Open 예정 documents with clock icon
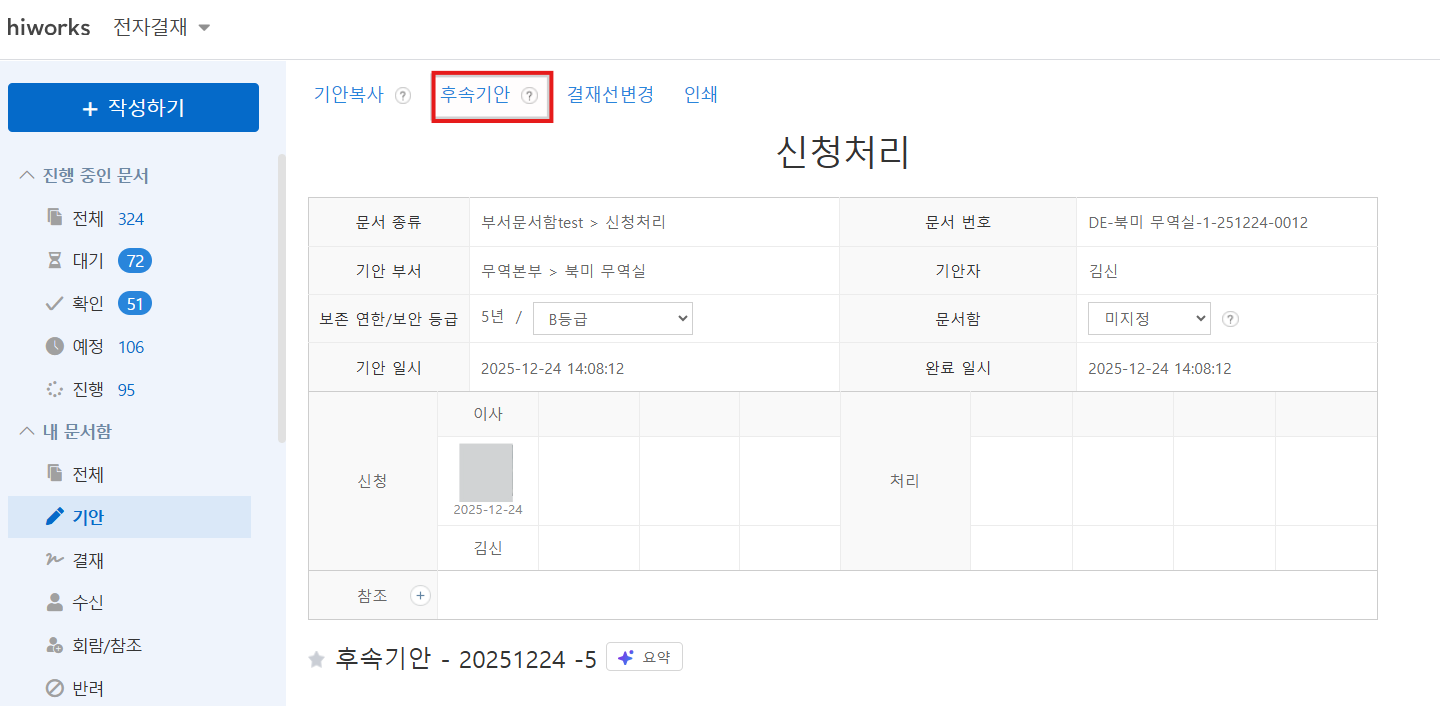1440x706 pixels. [88, 347]
